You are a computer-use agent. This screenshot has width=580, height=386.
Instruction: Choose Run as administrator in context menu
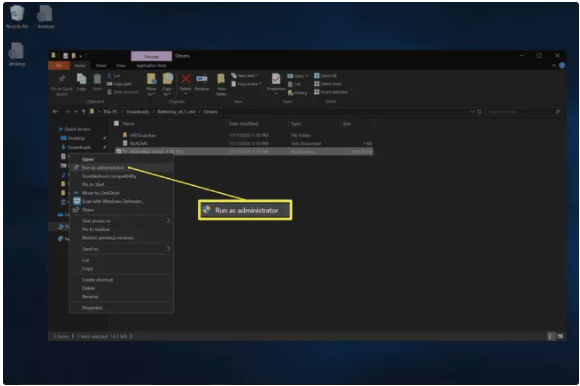pyautogui.click(x=121, y=167)
